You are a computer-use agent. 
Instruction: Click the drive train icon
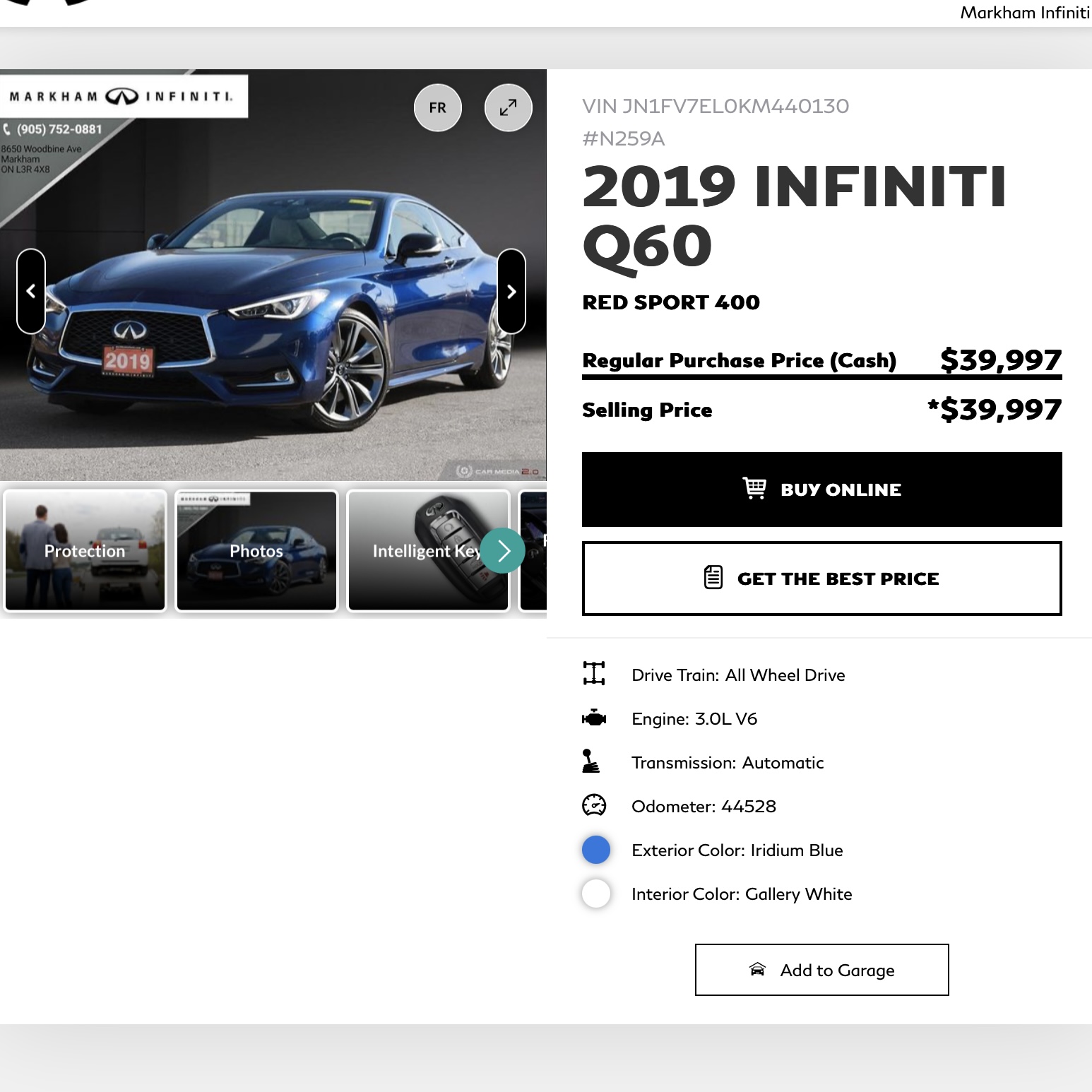coord(594,674)
